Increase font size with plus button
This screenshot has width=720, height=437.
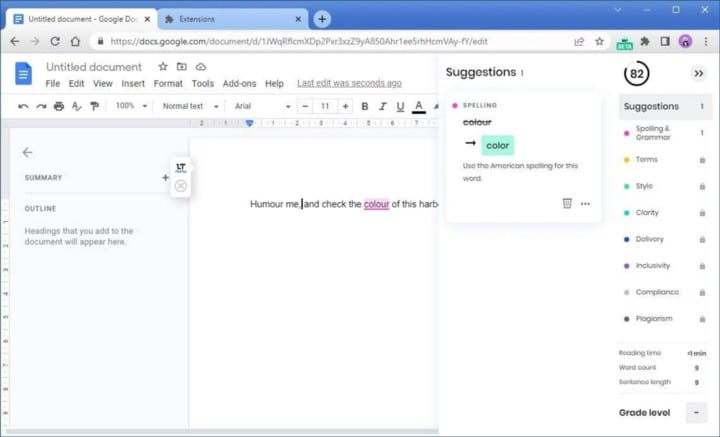[x=345, y=106]
